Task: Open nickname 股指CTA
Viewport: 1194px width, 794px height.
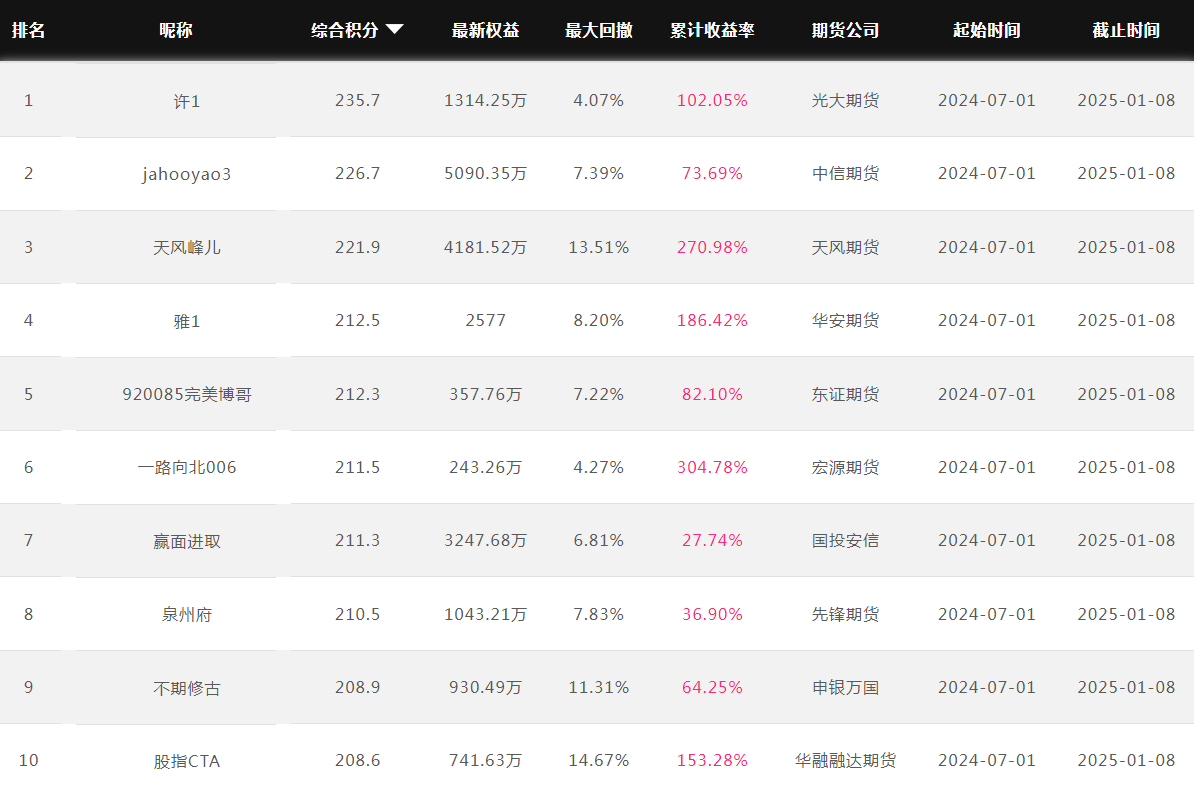Action: [x=187, y=761]
